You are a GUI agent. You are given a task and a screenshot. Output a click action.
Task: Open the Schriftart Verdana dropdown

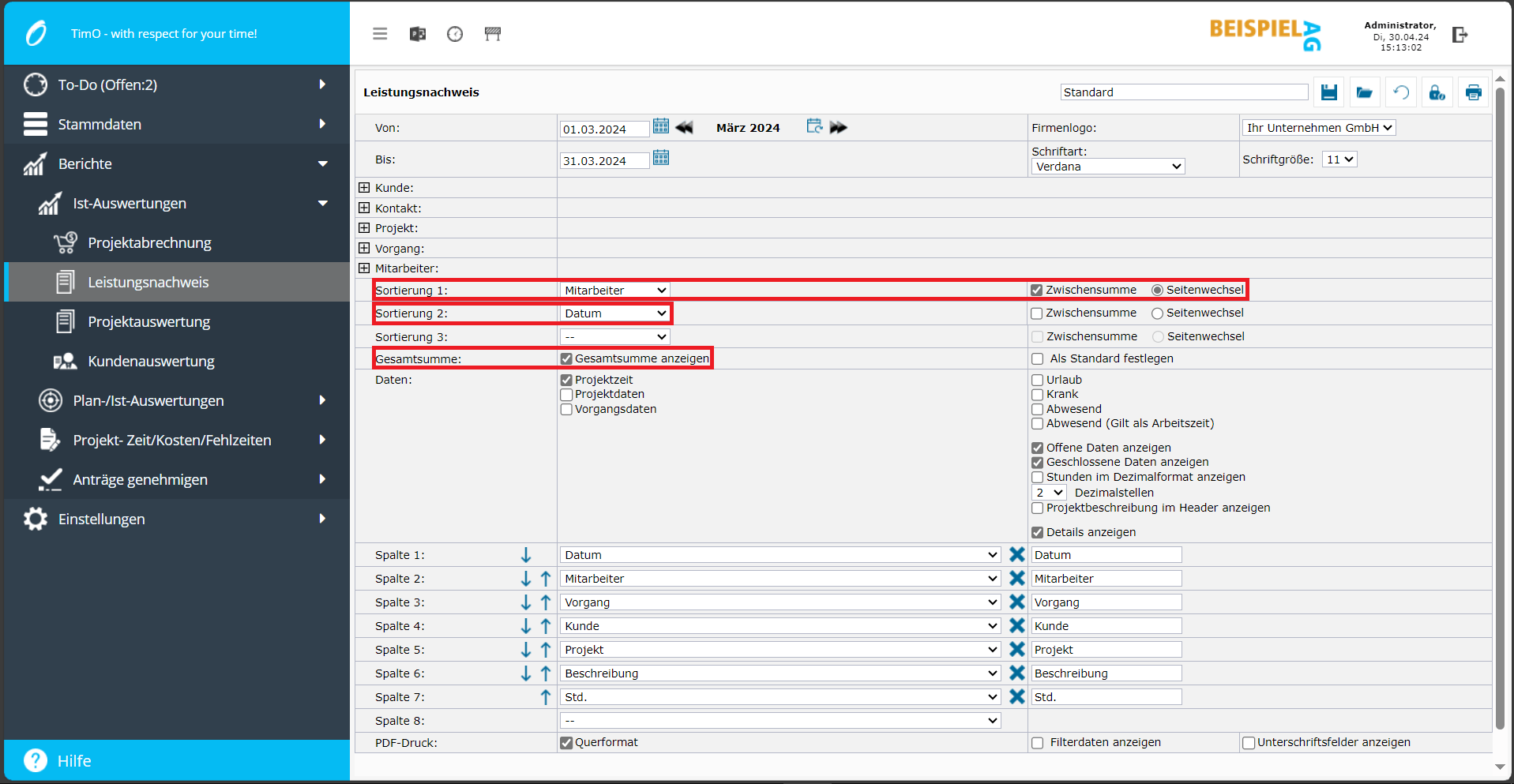(x=1107, y=167)
